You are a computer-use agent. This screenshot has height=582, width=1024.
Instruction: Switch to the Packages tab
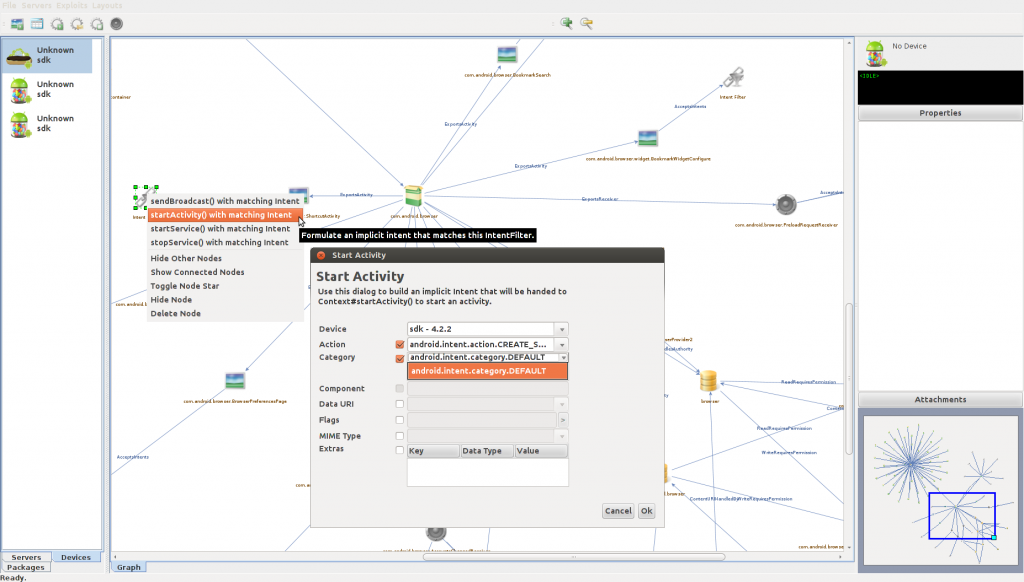(26, 568)
